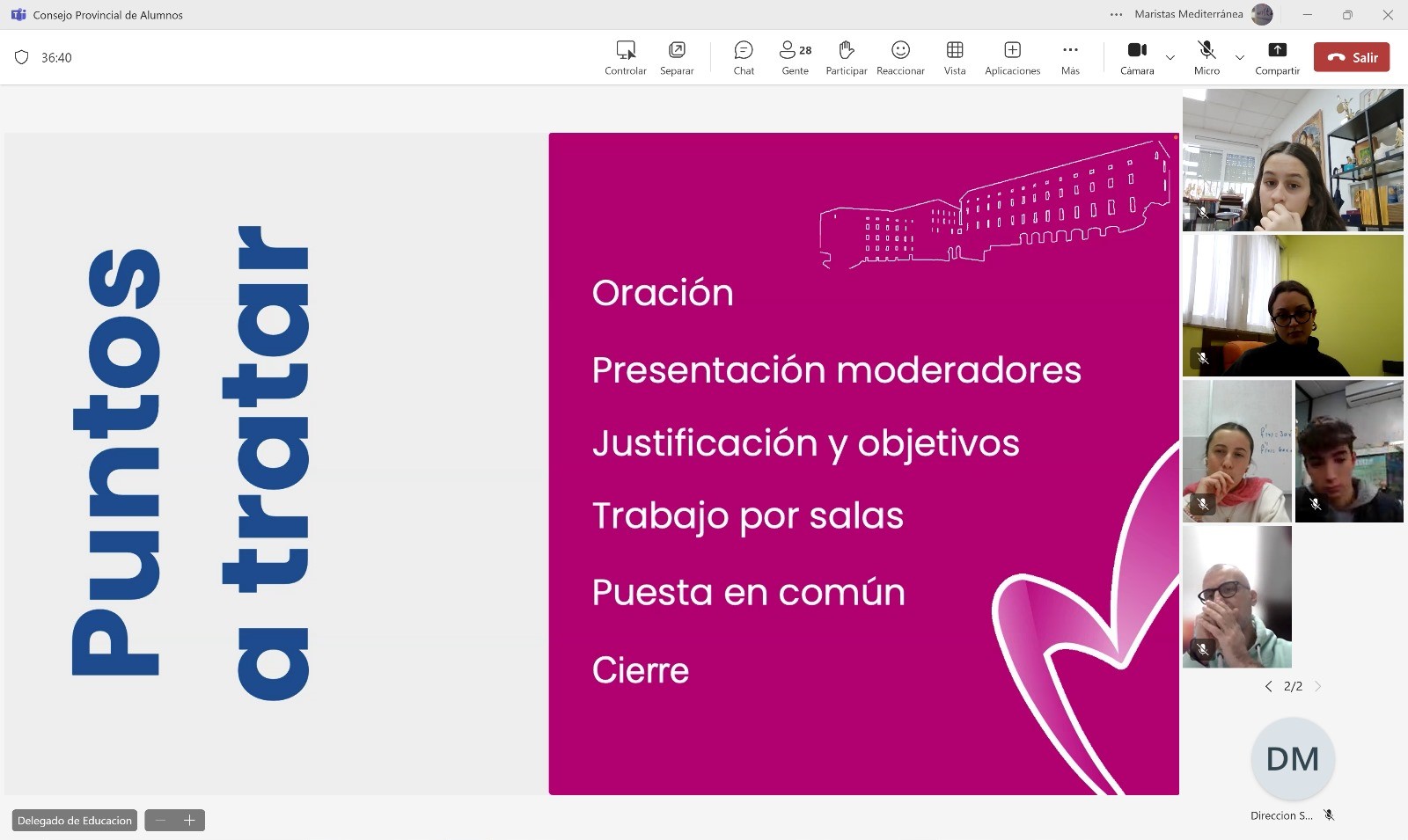Screen dimensions: 1408x840
Task: Leave meeting with Salir button
Action: (x=1352, y=57)
